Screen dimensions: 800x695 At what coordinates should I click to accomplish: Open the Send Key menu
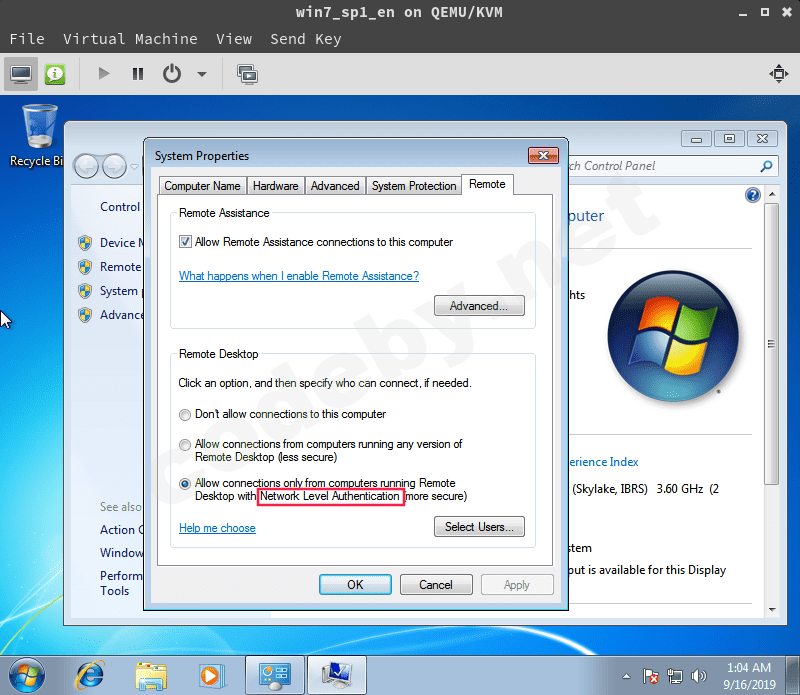pos(306,39)
